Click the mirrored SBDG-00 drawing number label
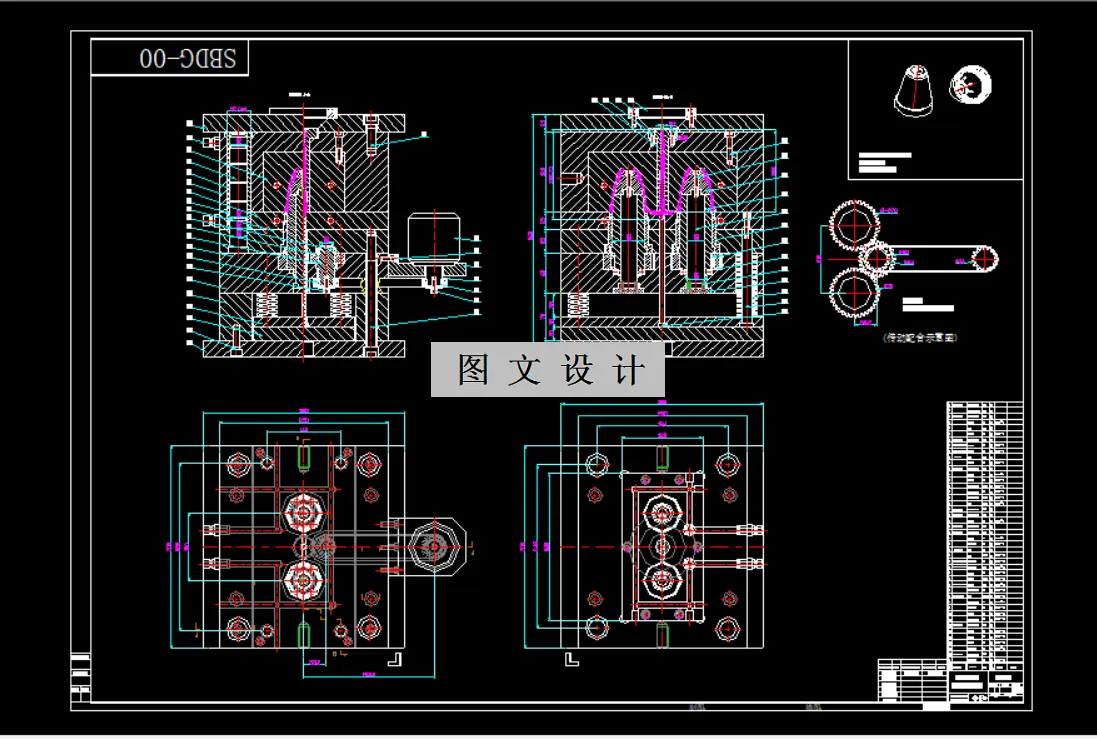The height and width of the screenshot is (739, 1097). [x=187, y=58]
